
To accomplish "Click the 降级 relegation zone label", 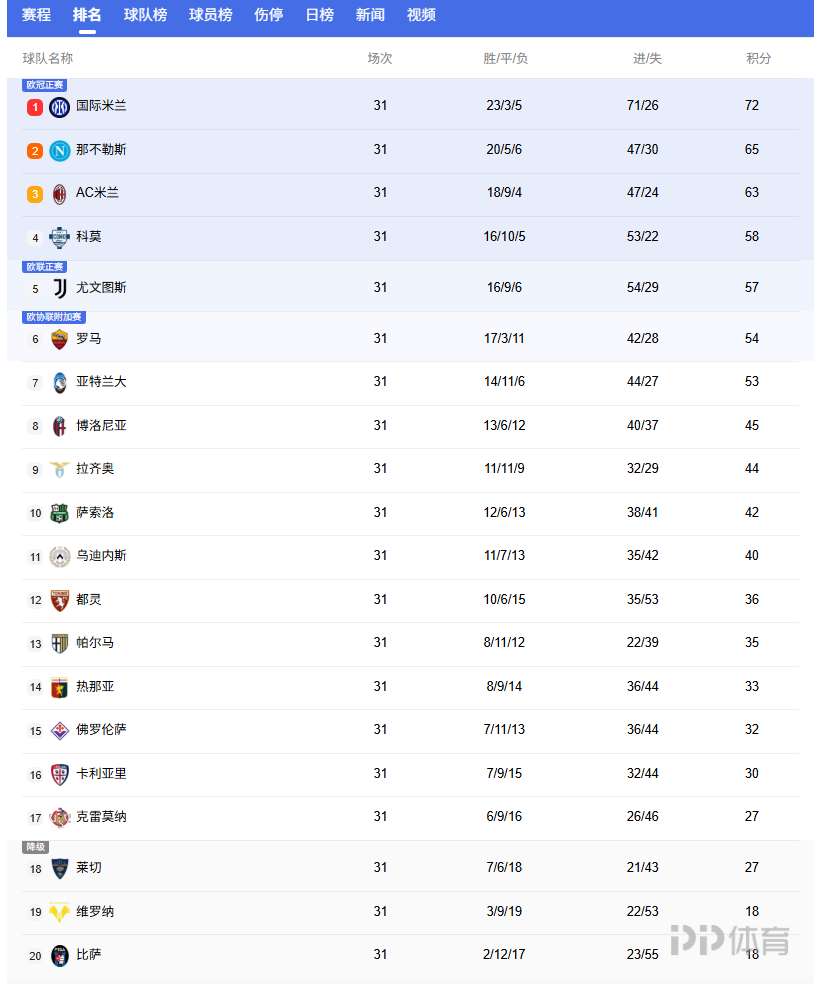I will tap(35, 847).
